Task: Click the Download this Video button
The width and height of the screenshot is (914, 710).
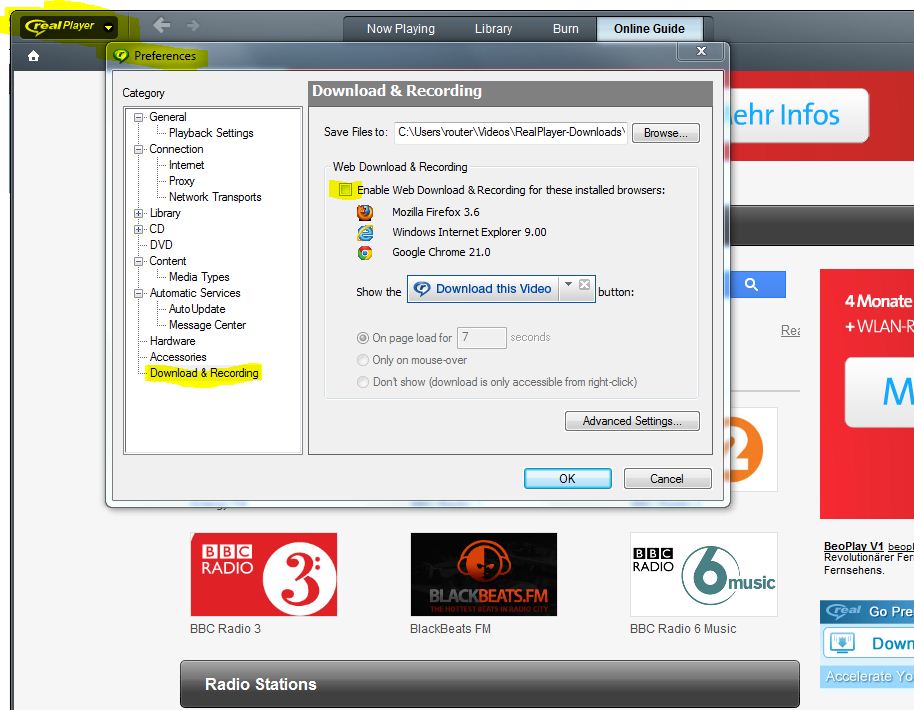Action: (483, 289)
